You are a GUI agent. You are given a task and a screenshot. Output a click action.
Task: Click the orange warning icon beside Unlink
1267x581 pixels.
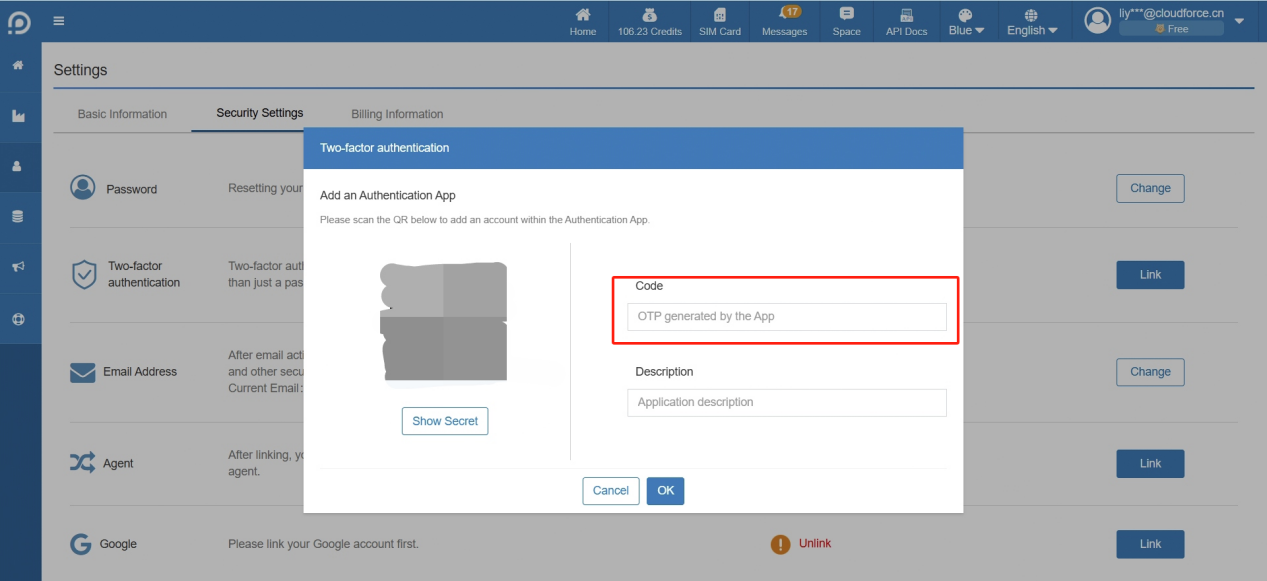(x=780, y=544)
